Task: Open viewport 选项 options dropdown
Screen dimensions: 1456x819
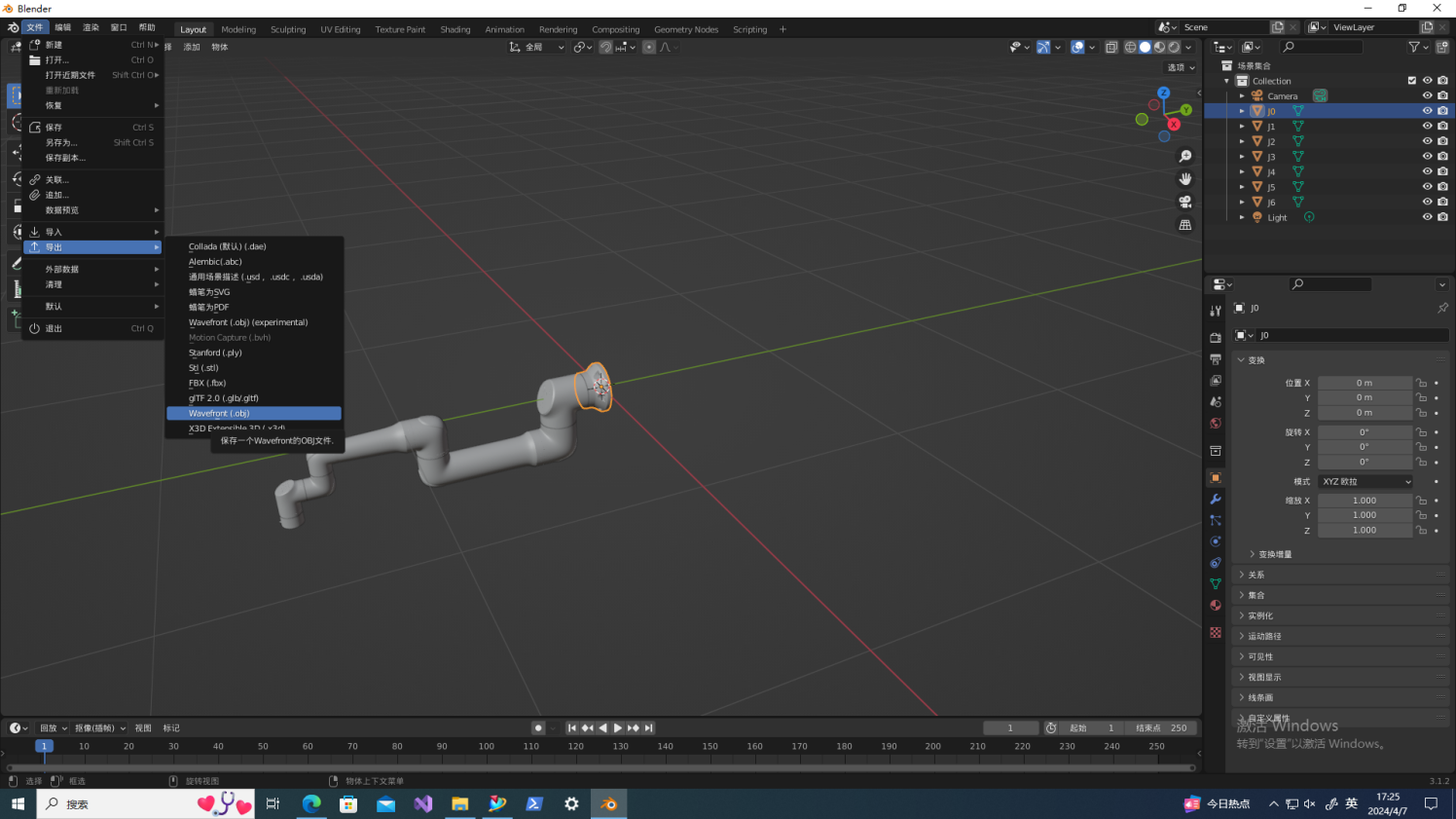Action: point(1181,67)
